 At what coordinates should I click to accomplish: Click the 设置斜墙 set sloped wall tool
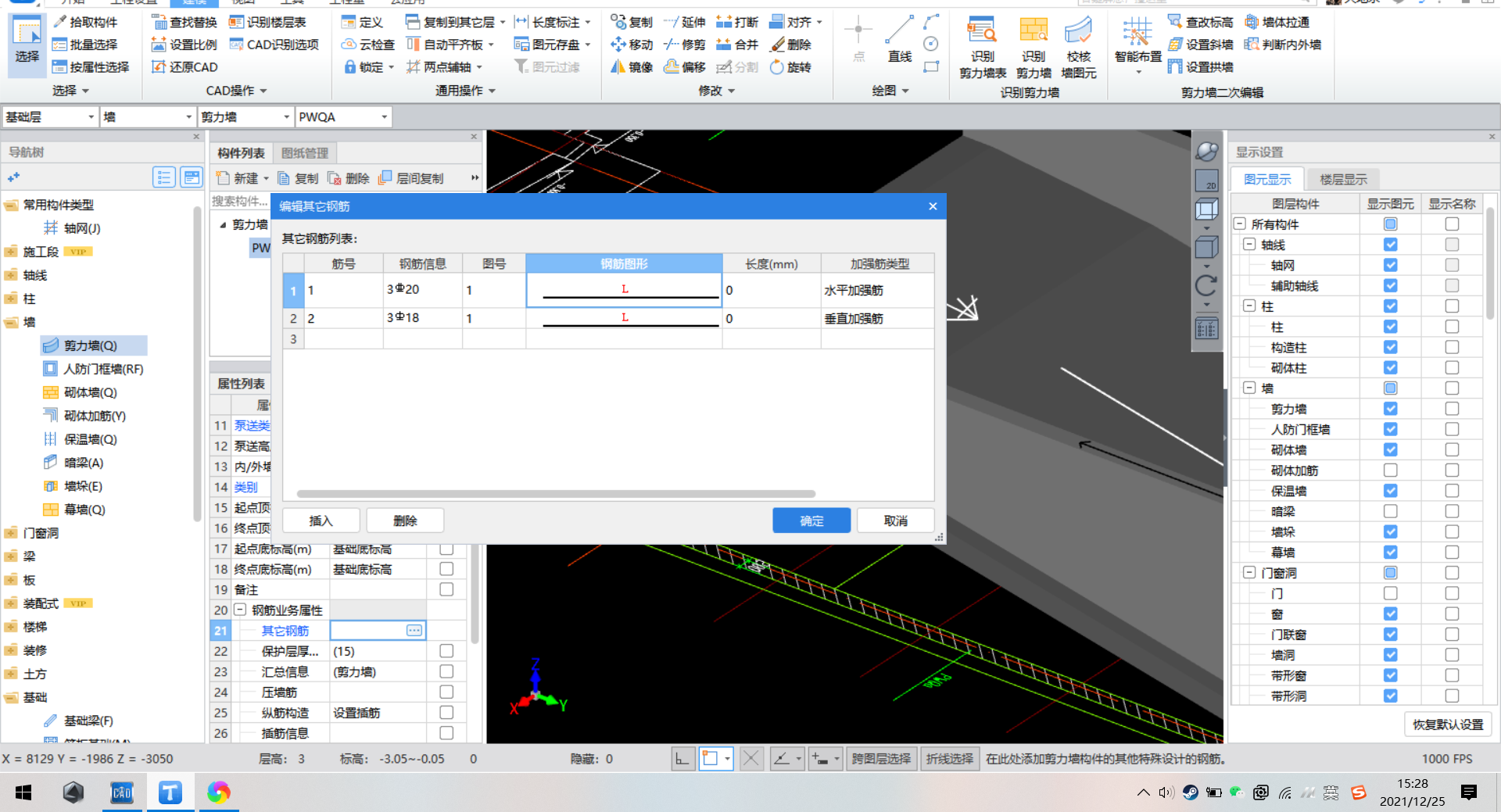1200,45
